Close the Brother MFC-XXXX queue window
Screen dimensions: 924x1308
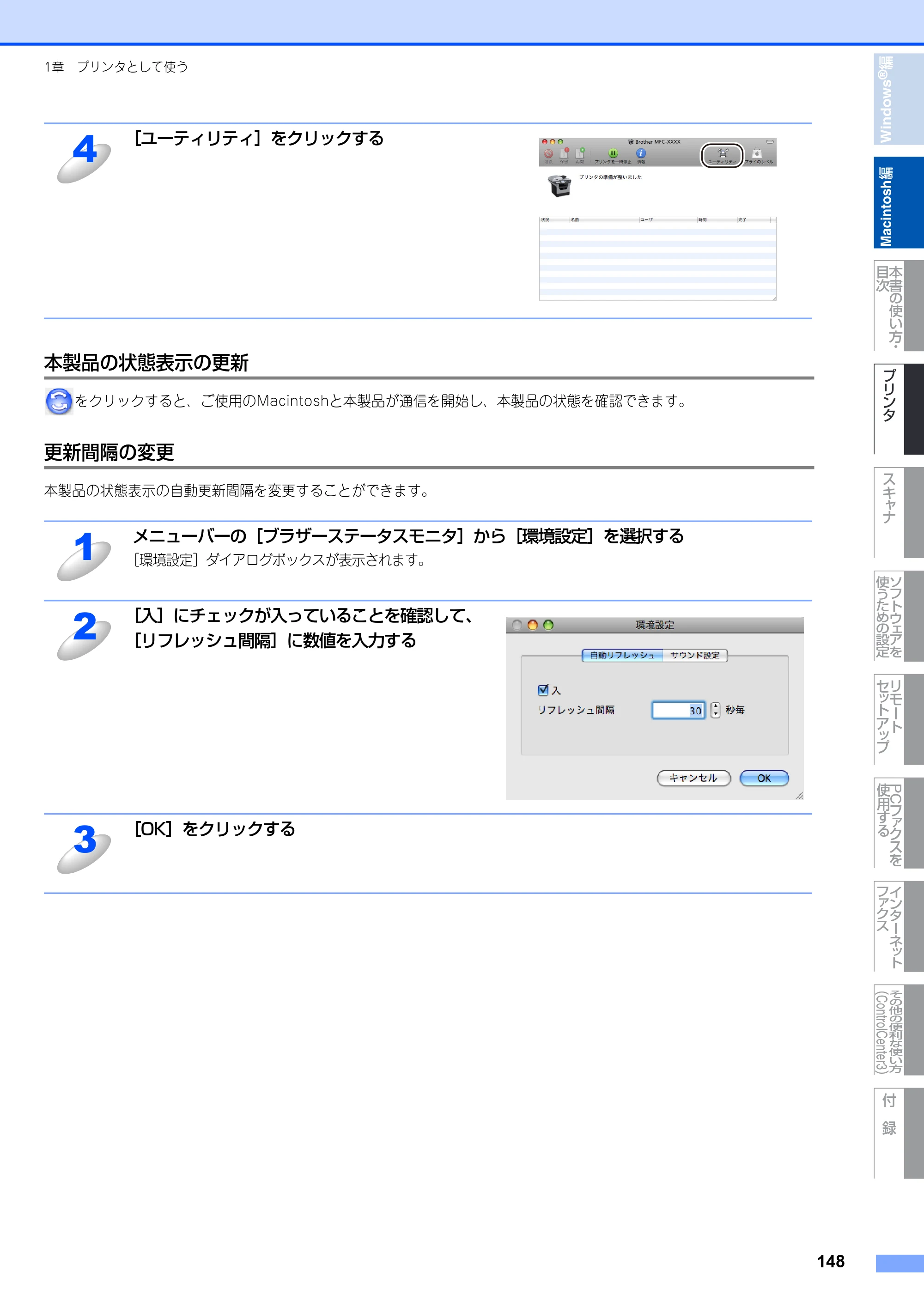point(545,141)
